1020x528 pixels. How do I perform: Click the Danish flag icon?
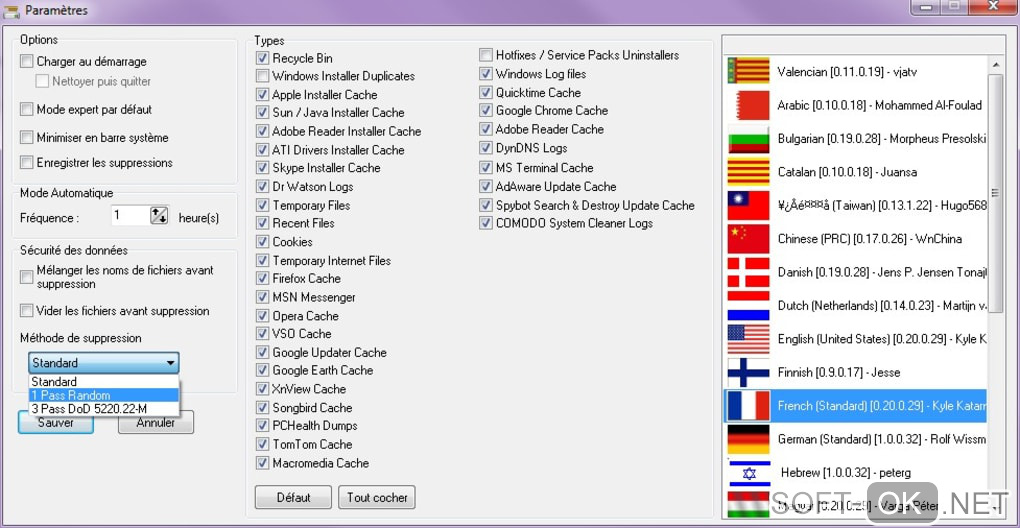point(748,272)
